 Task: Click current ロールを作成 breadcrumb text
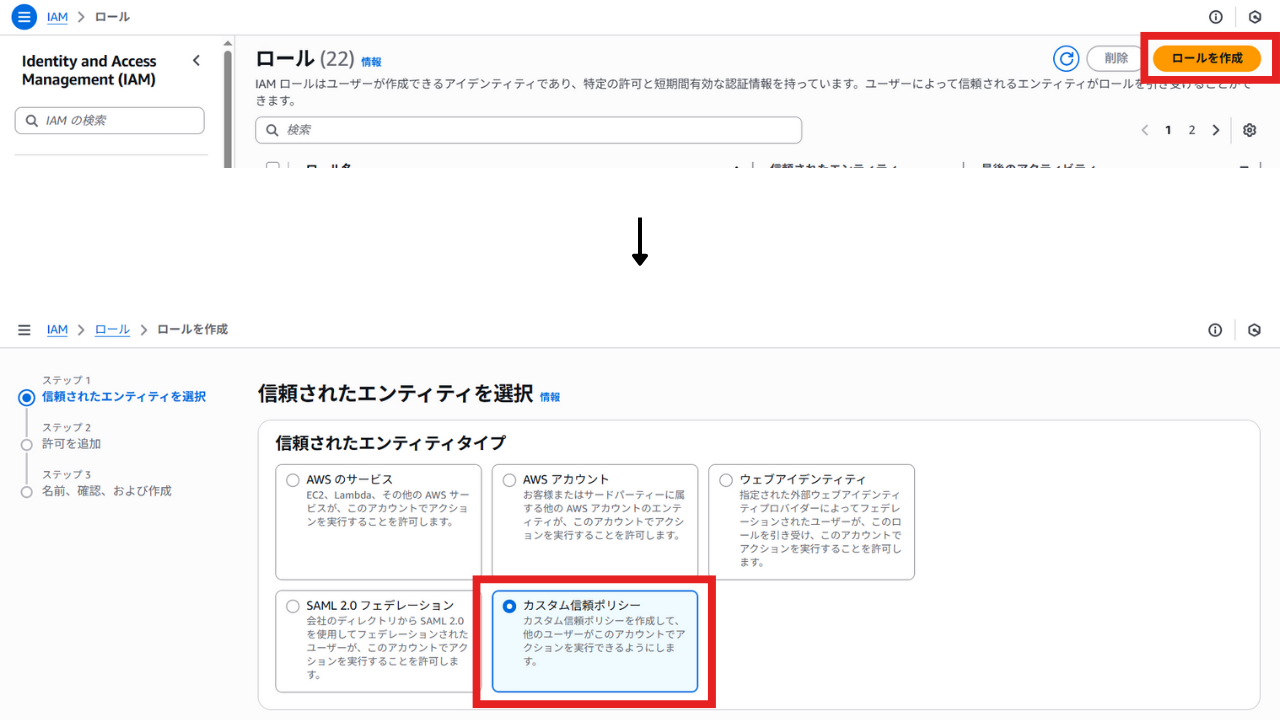pos(192,330)
